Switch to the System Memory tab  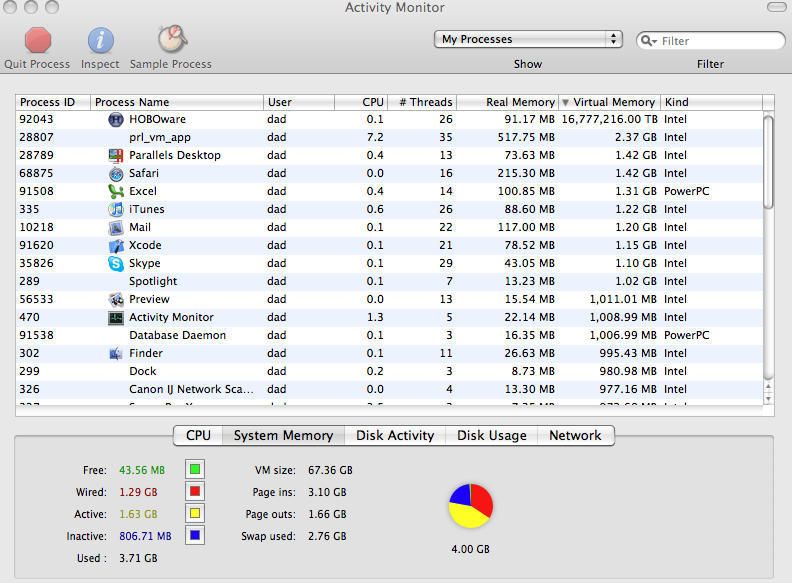pos(283,435)
